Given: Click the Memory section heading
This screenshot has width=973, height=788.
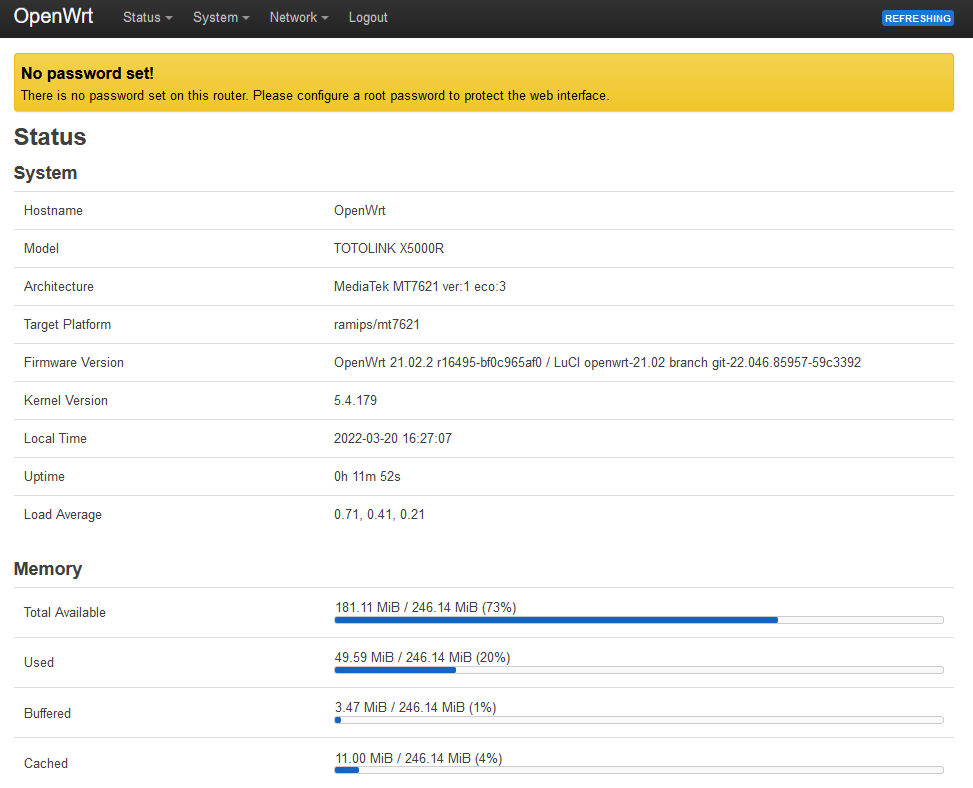Looking at the screenshot, I should pyautogui.click(x=48, y=568).
